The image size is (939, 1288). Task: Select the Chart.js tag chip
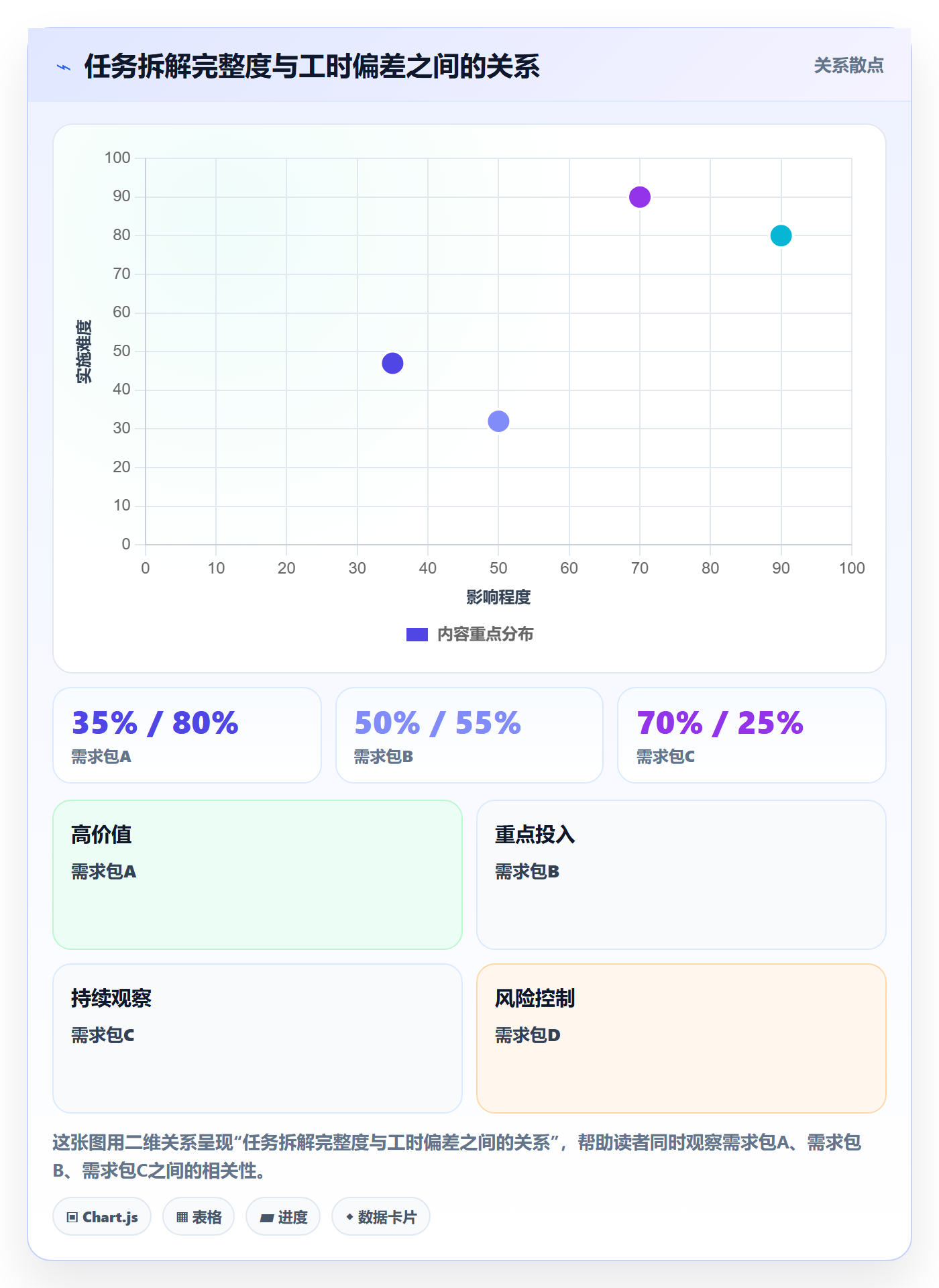pos(102,1217)
